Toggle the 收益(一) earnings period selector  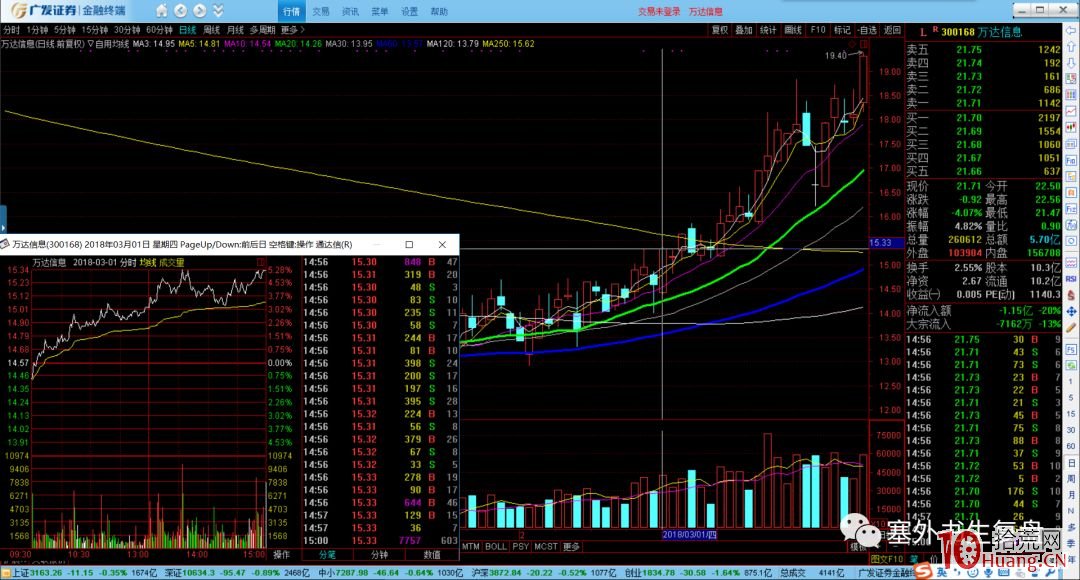[x=924, y=294]
